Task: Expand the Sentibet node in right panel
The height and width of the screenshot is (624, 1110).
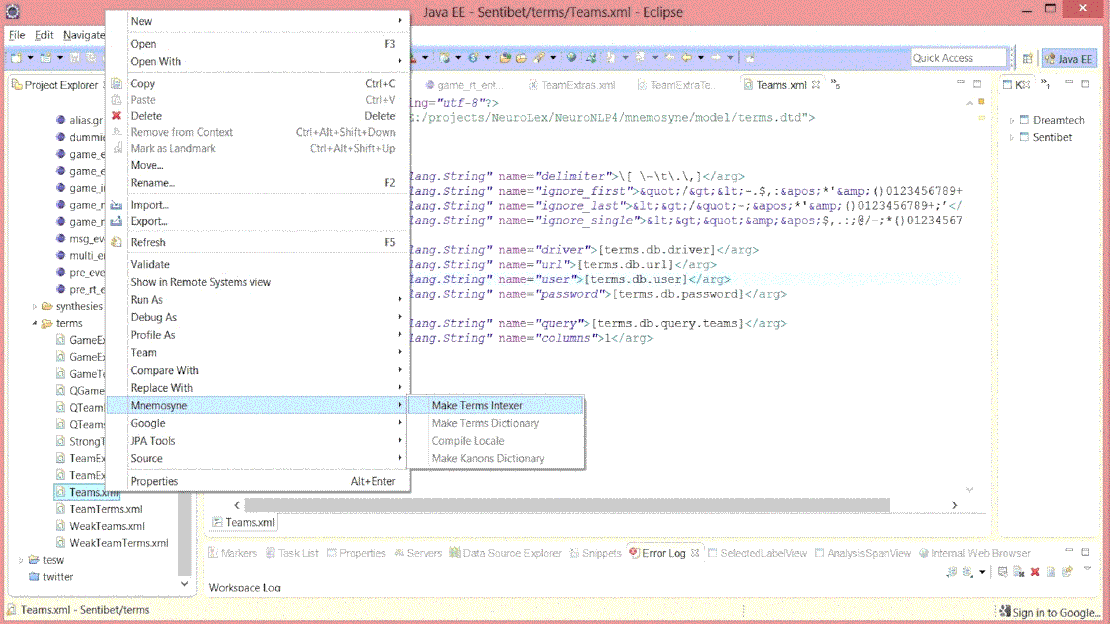Action: point(1012,137)
